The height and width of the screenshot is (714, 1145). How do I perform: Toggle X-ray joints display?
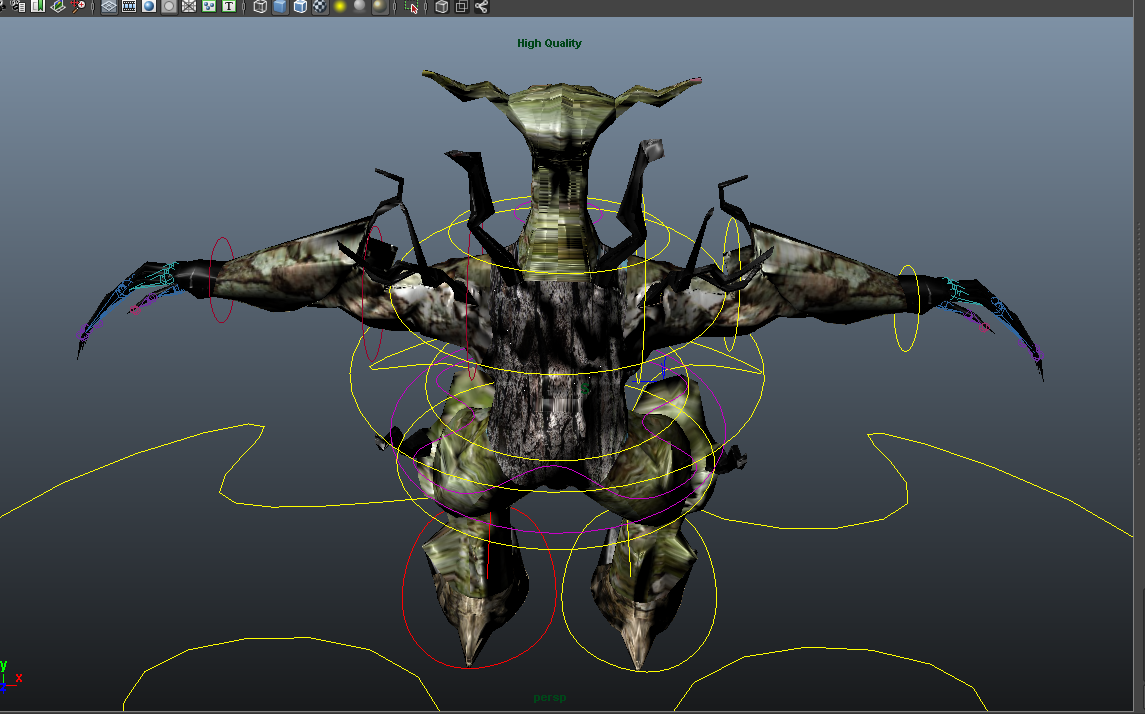point(481,6)
